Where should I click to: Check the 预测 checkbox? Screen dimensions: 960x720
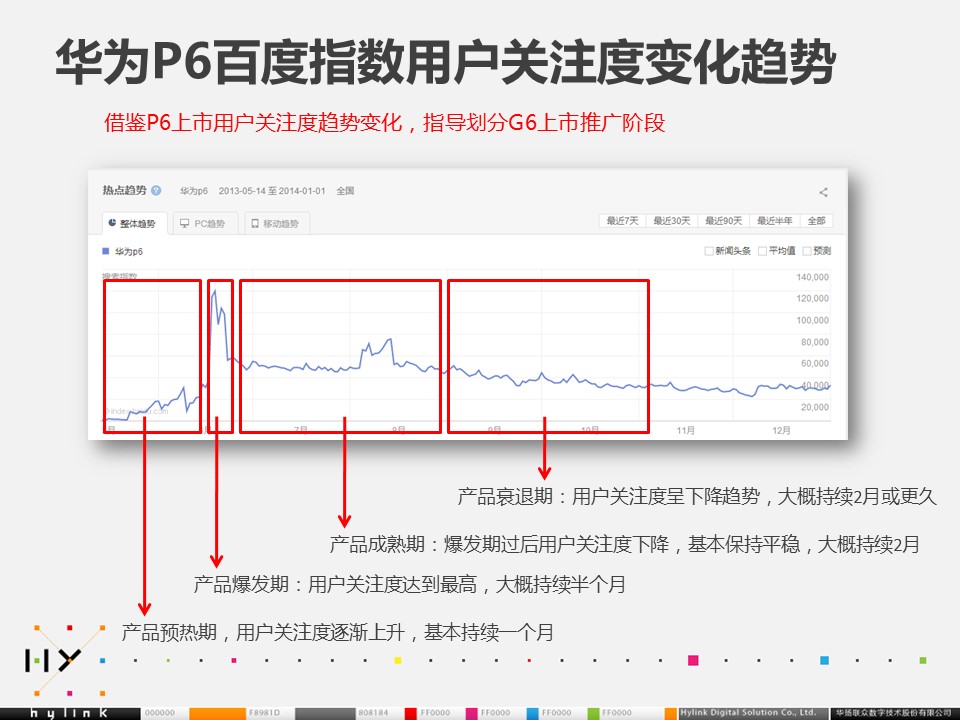806,251
